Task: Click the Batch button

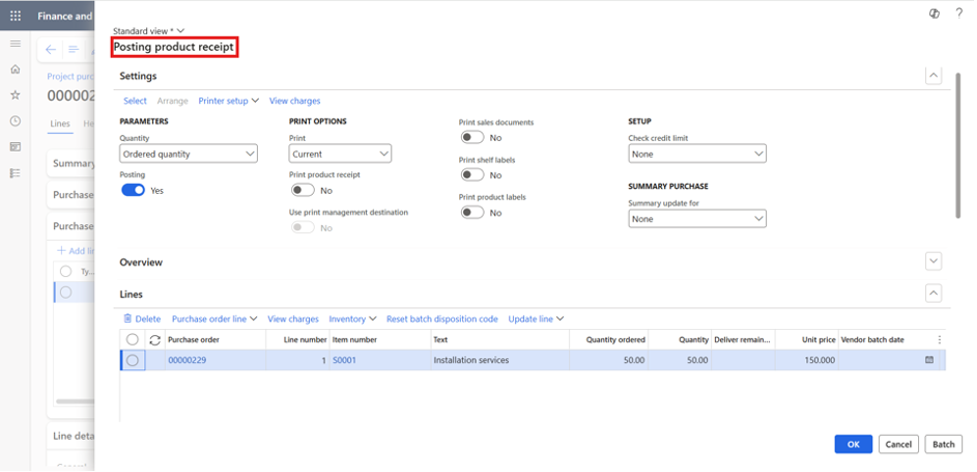Action: [943, 444]
